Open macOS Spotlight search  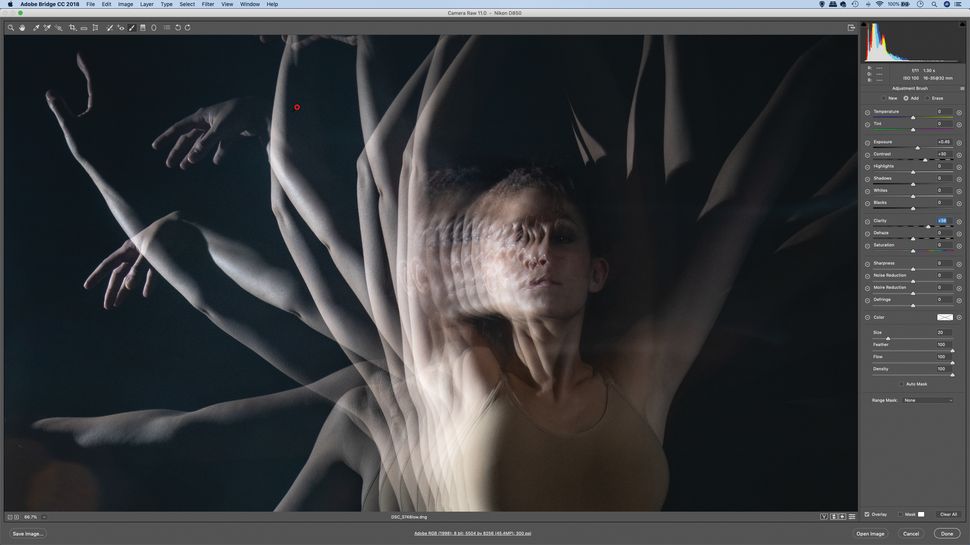click(934, 4)
